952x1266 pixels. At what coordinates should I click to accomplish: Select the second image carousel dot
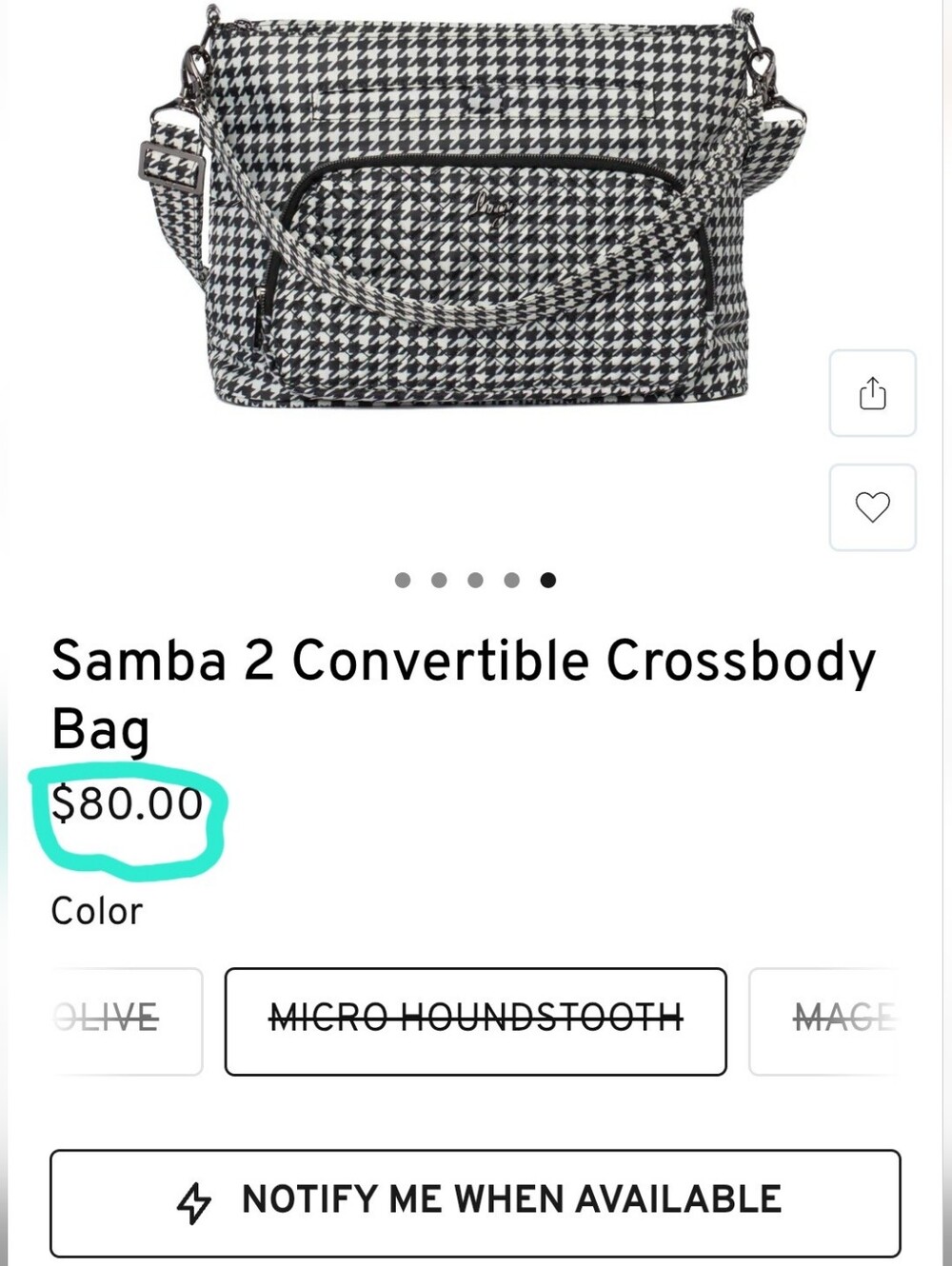point(439,580)
